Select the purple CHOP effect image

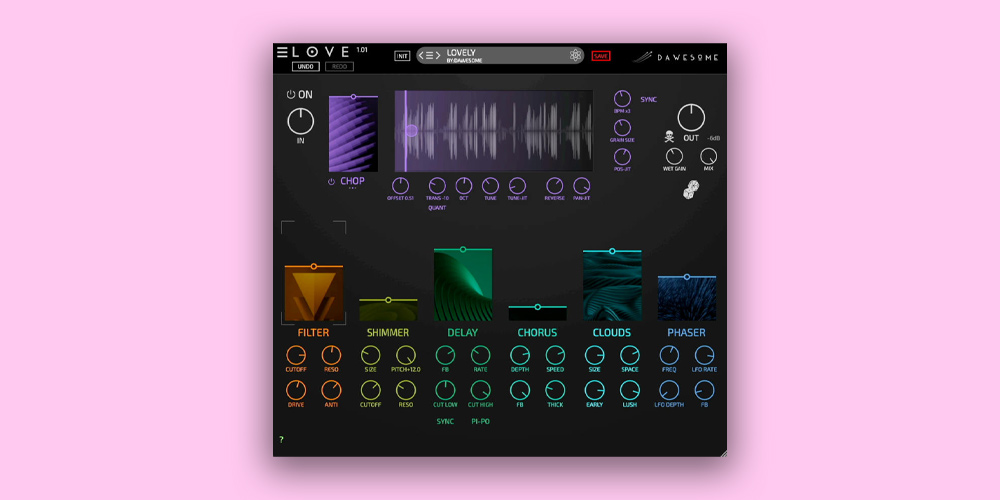click(x=353, y=135)
